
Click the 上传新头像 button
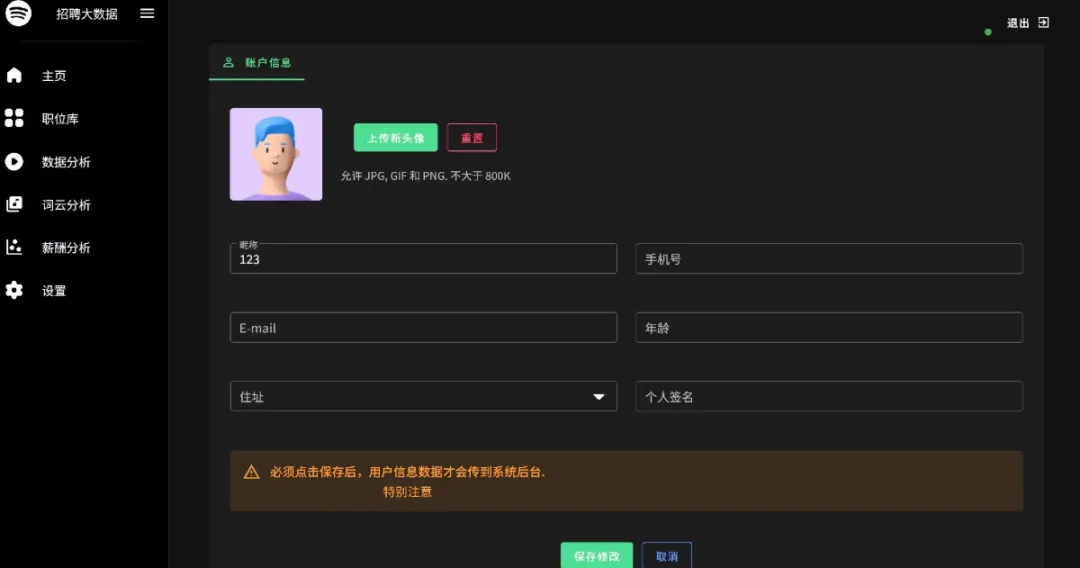(x=395, y=138)
